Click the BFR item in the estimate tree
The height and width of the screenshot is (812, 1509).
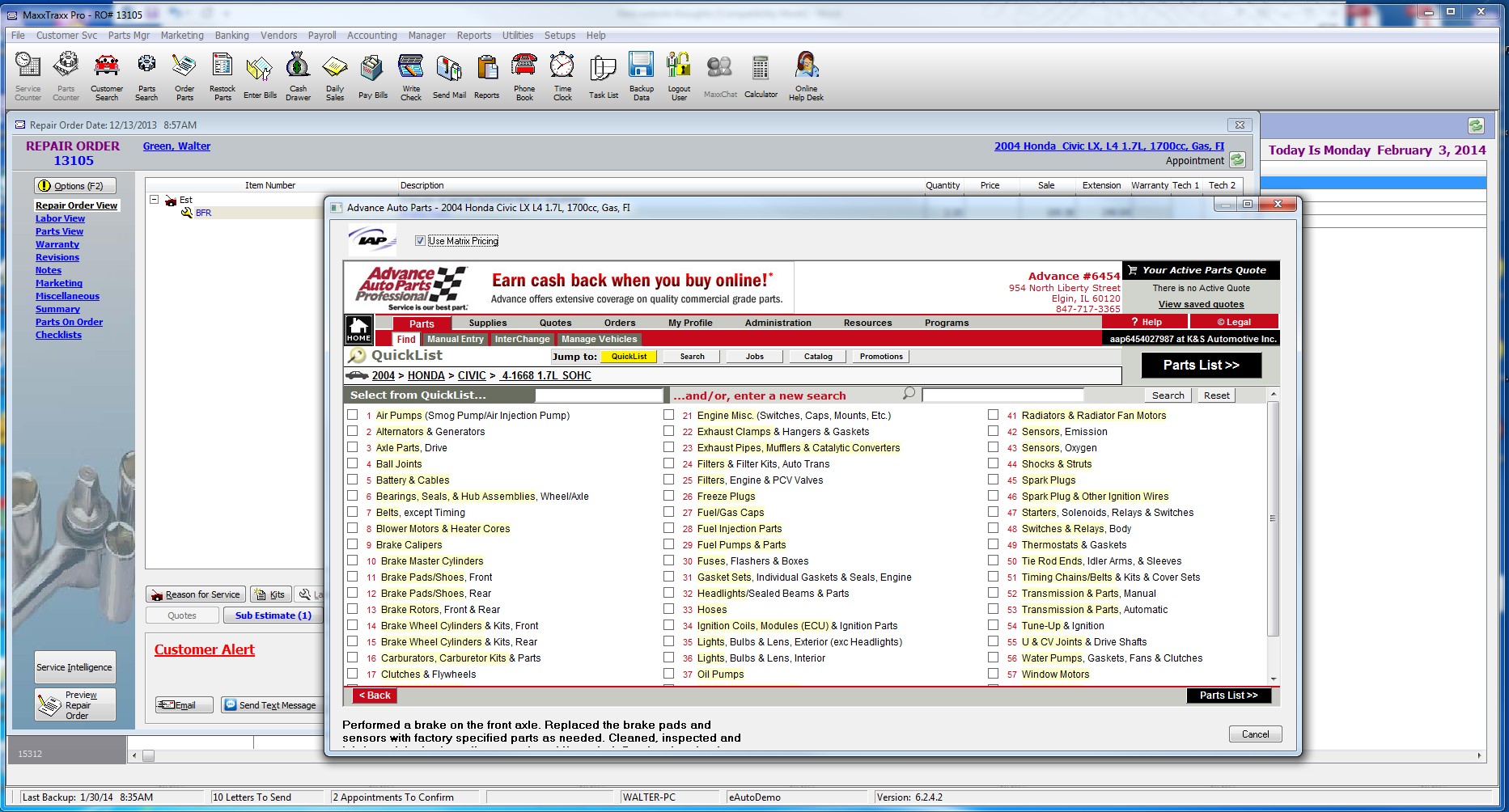203,213
